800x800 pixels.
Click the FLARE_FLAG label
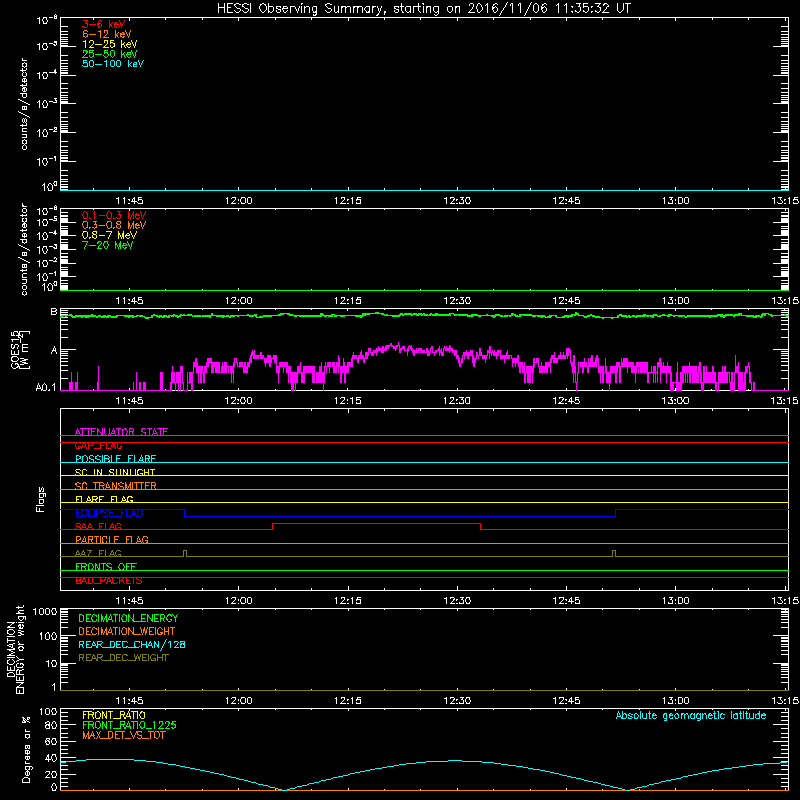[104, 499]
